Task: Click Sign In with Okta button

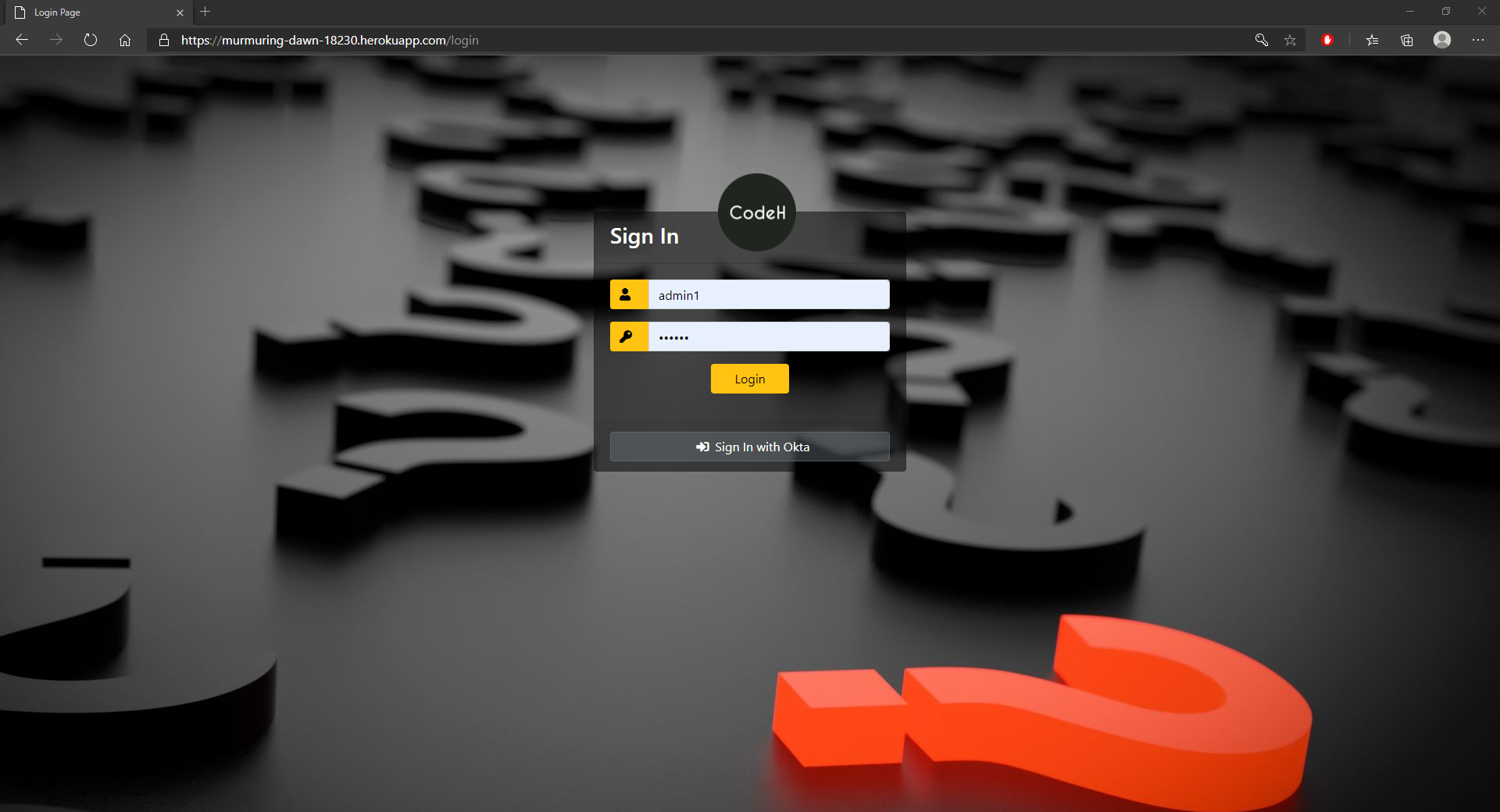Action: pyautogui.click(x=750, y=447)
